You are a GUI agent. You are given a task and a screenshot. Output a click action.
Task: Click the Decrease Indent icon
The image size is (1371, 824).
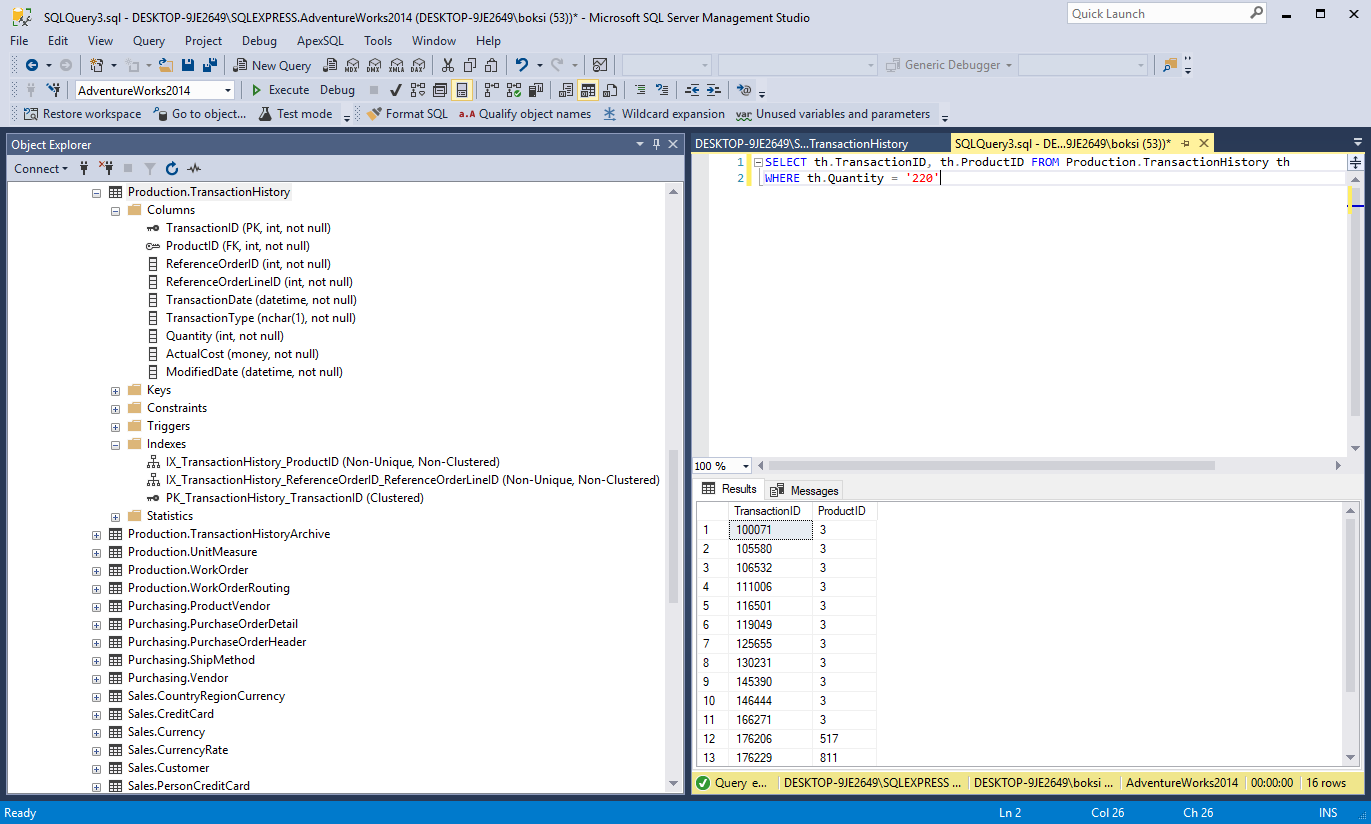tap(692, 90)
